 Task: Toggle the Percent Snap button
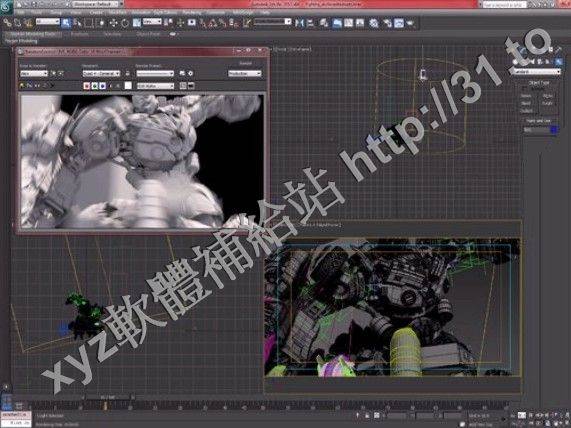coord(222,23)
